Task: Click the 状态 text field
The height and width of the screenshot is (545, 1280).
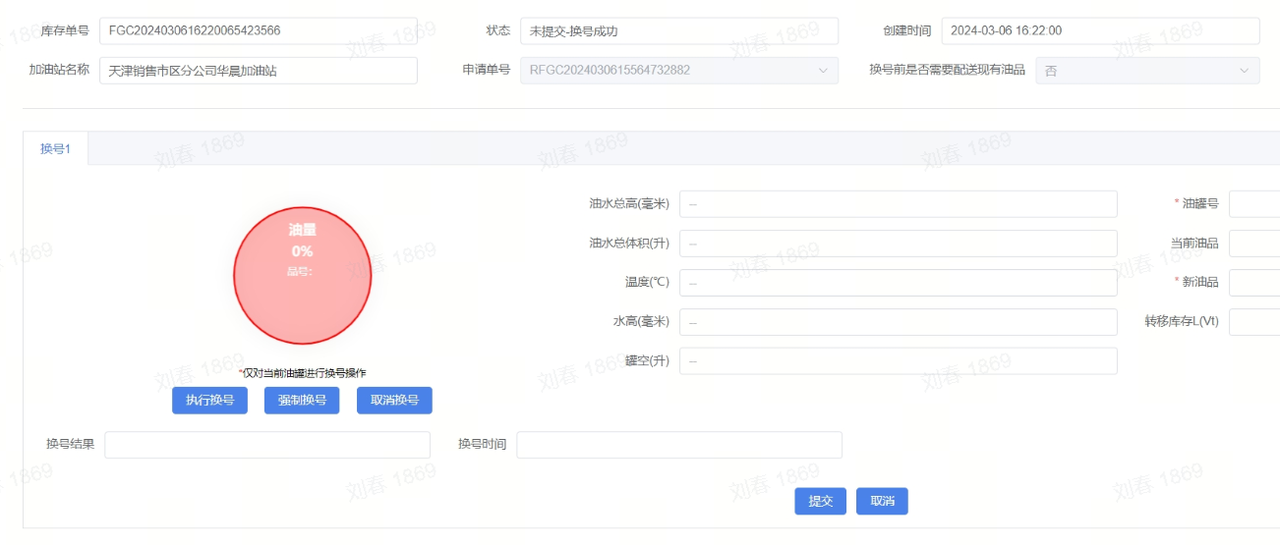Action: (678, 31)
